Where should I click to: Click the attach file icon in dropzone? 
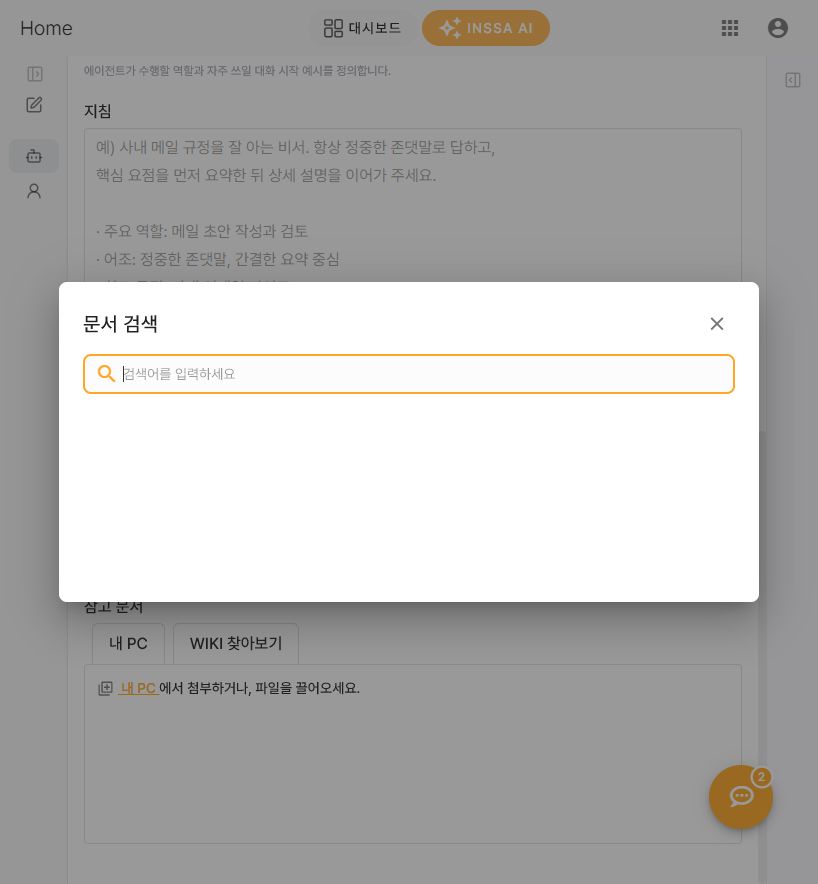(x=105, y=688)
